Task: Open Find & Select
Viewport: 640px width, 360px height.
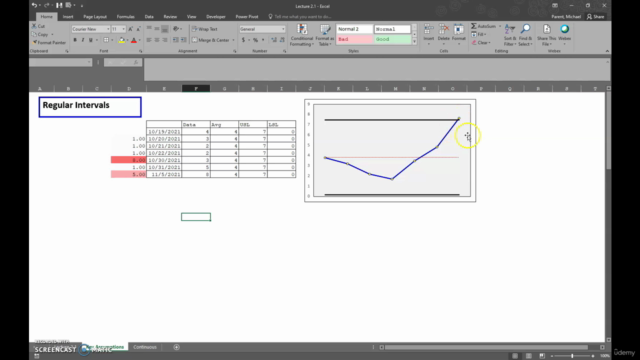Action: 525,35
